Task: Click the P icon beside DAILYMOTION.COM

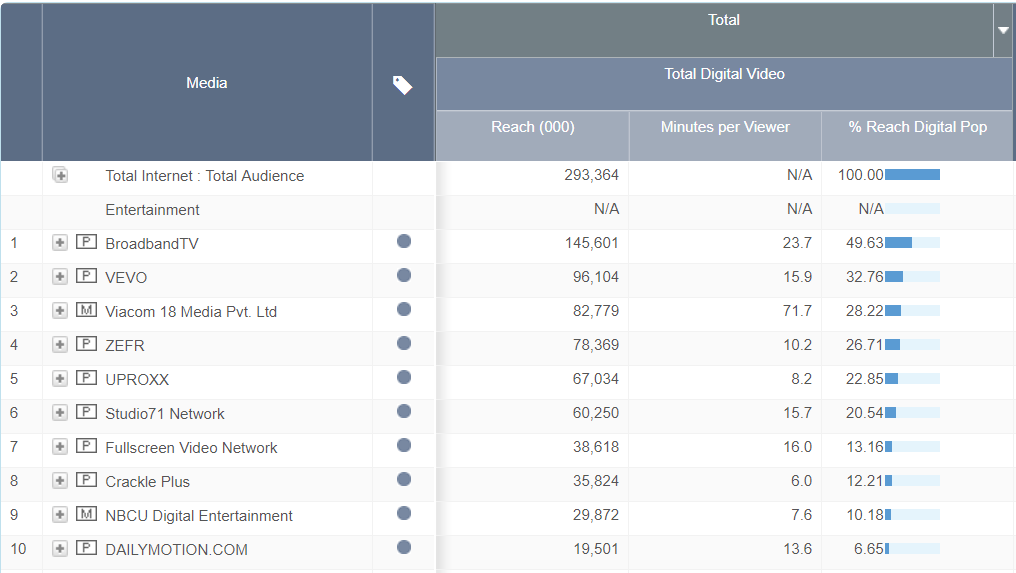Action: pyautogui.click(x=86, y=548)
